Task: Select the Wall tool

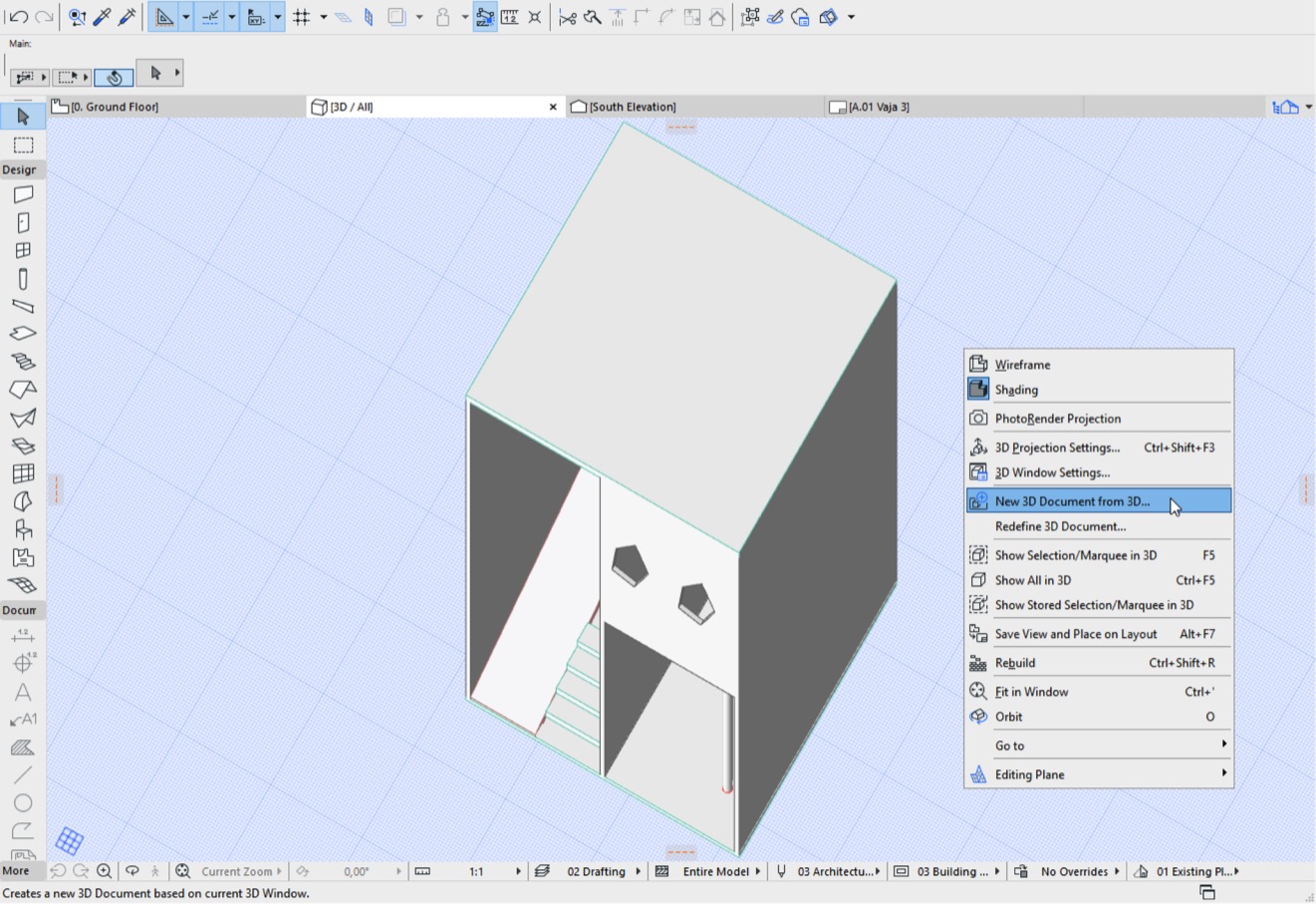Action: [23, 194]
